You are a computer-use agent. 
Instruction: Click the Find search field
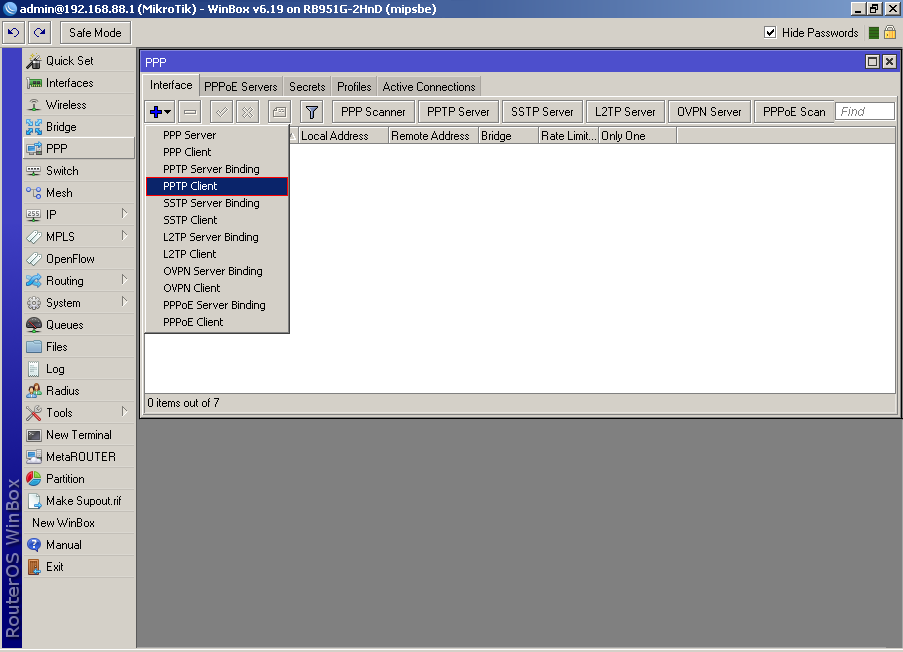click(x=865, y=112)
